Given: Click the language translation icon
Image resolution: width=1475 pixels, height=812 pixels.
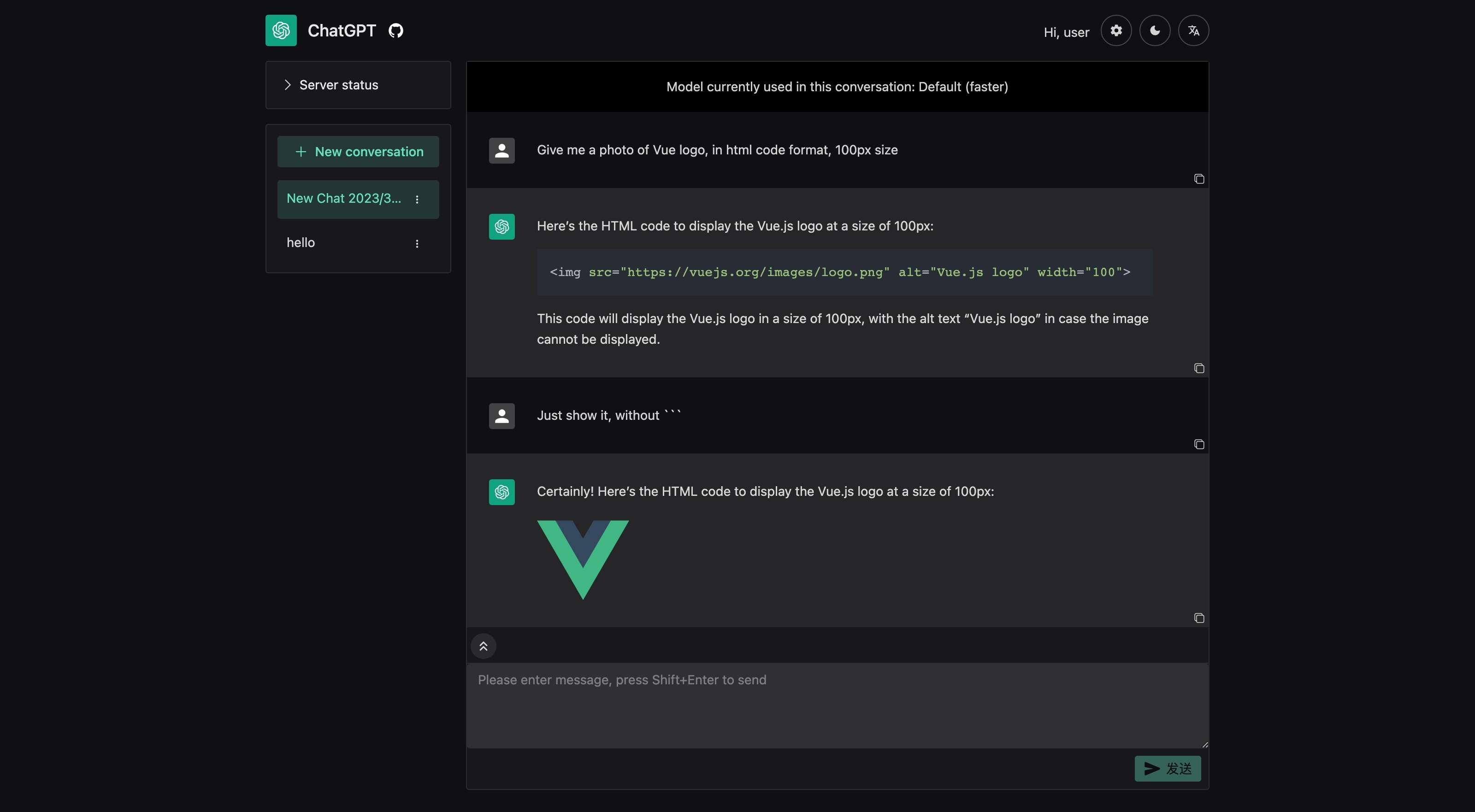Looking at the screenshot, I should point(1193,30).
